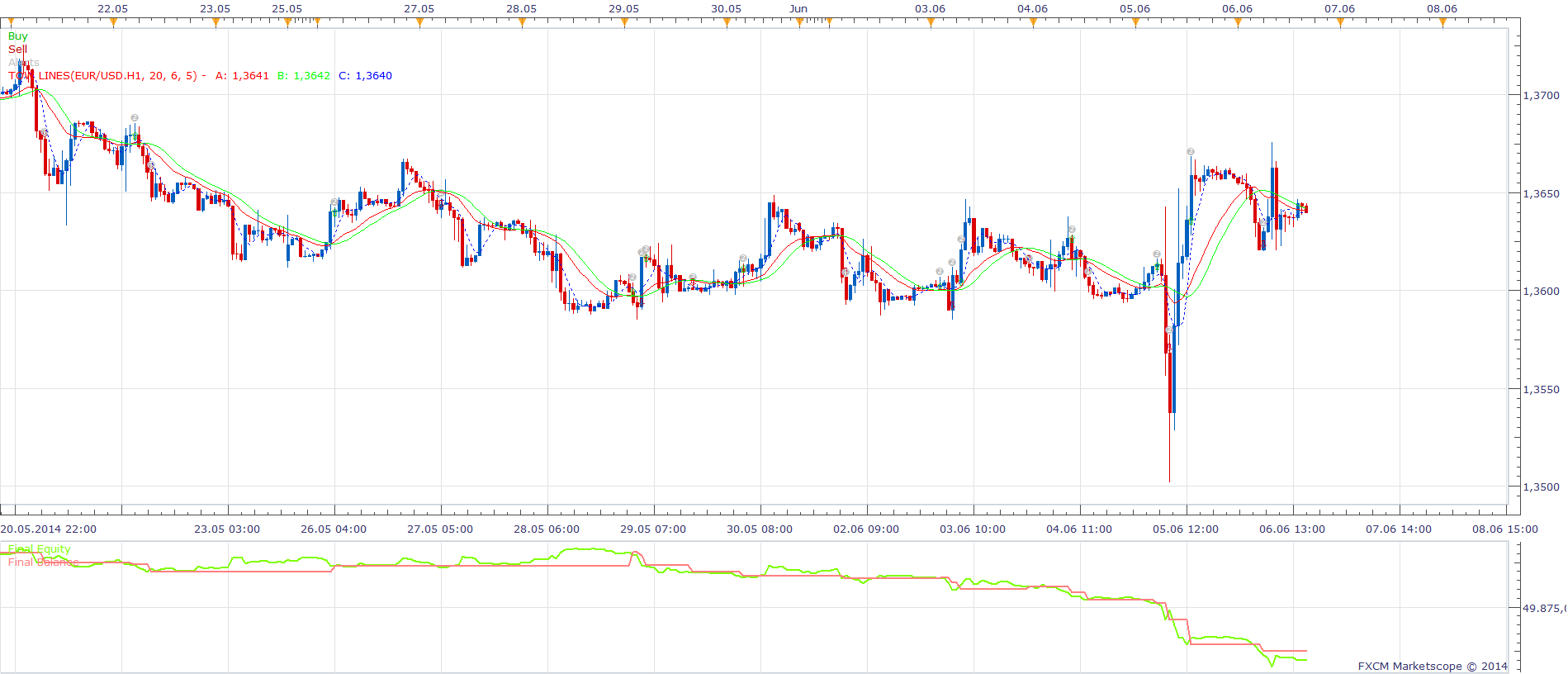Click the orange day marker below 30.05
The image size is (1568, 674).
point(727,23)
